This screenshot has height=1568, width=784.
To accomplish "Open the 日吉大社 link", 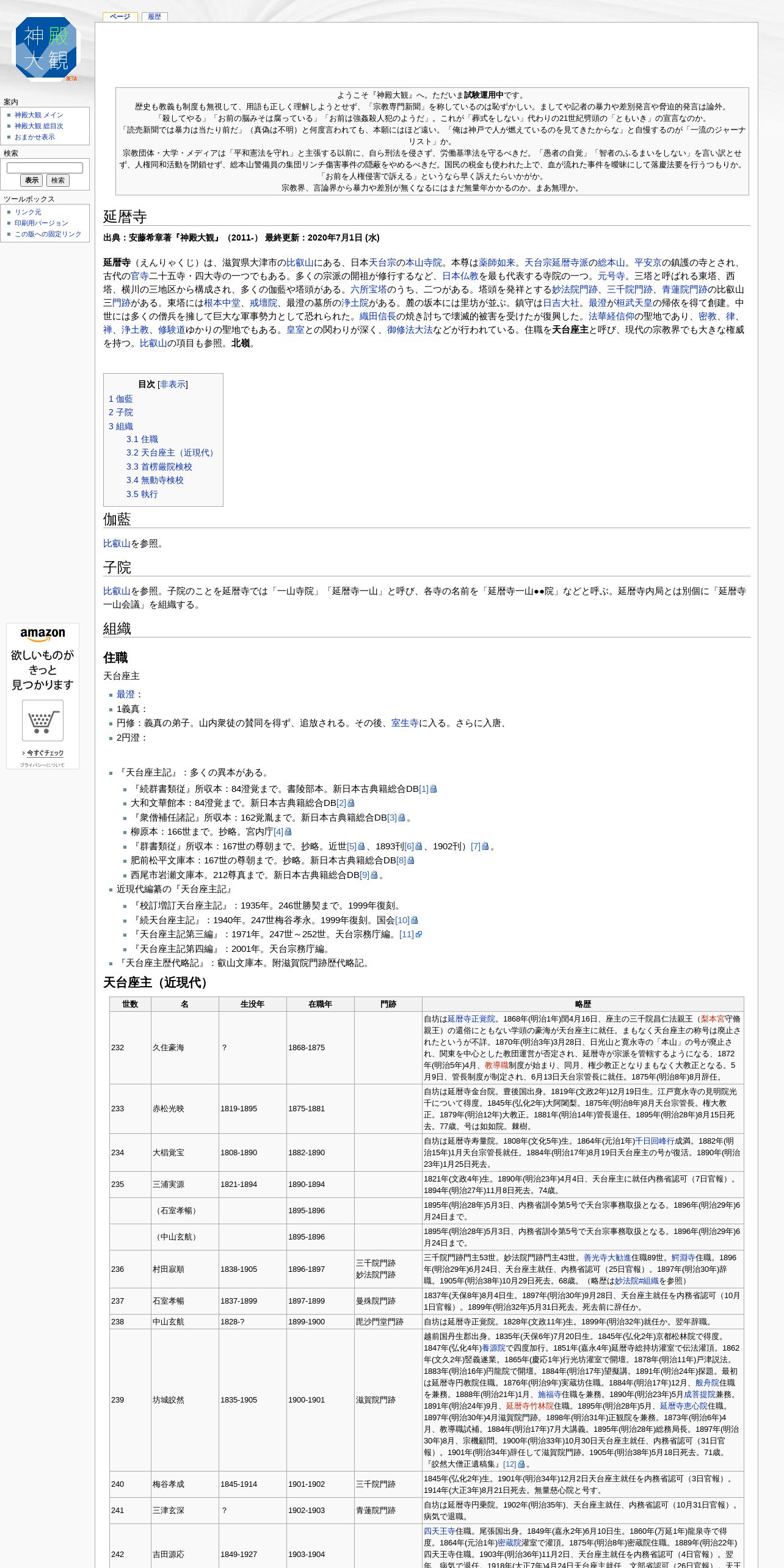I will click(561, 303).
